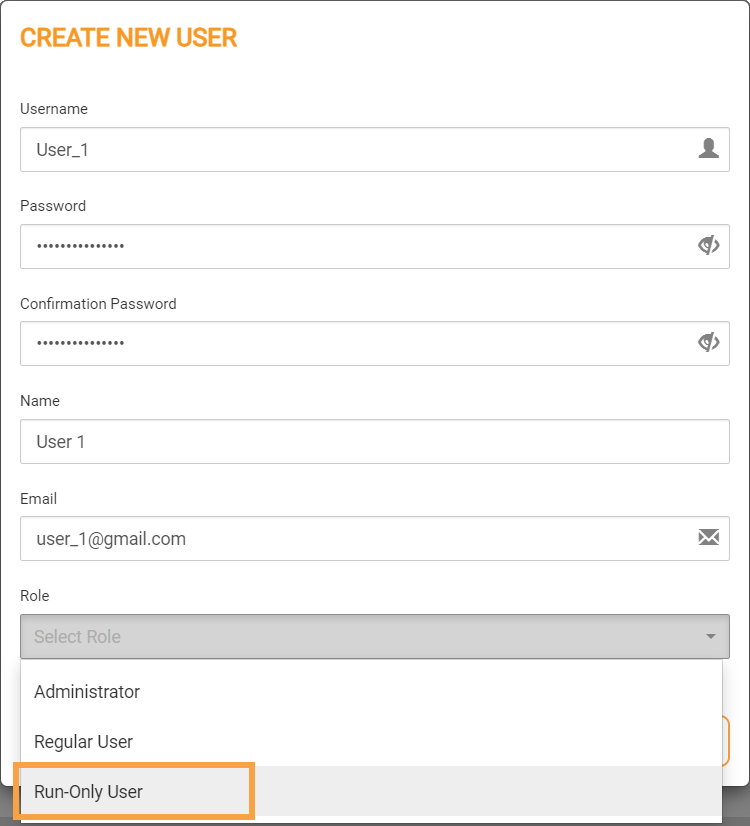Click the Password label text
The width and height of the screenshot is (750, 826).
click(x=53, y=206)
